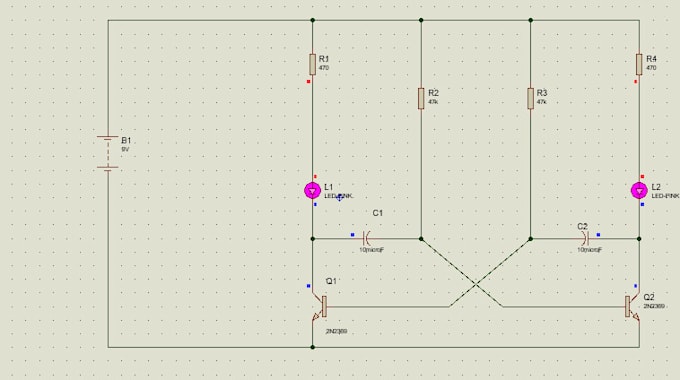Click the R2 reference label

click(x=433, y=93)
